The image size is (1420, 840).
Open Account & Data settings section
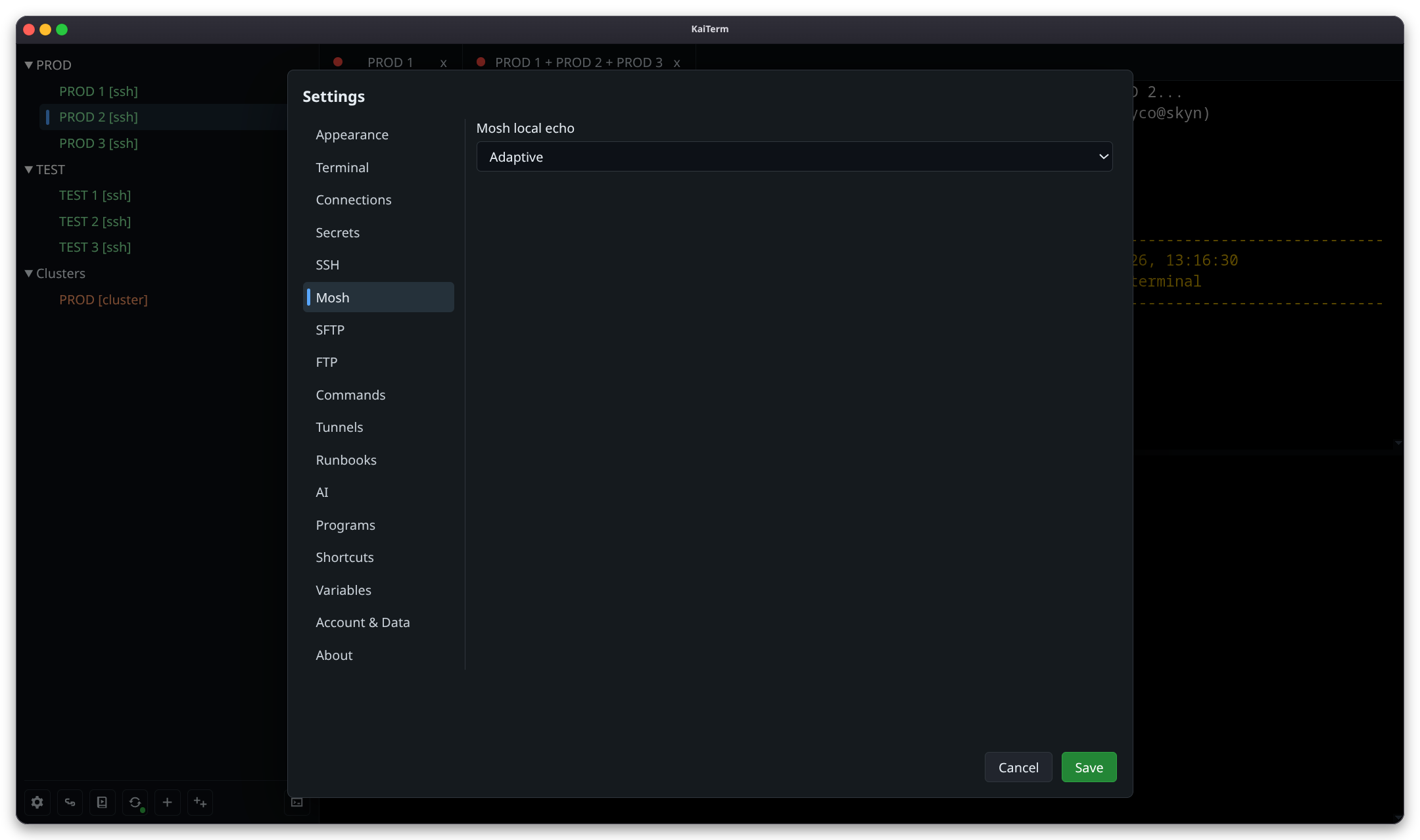(378, 622)
